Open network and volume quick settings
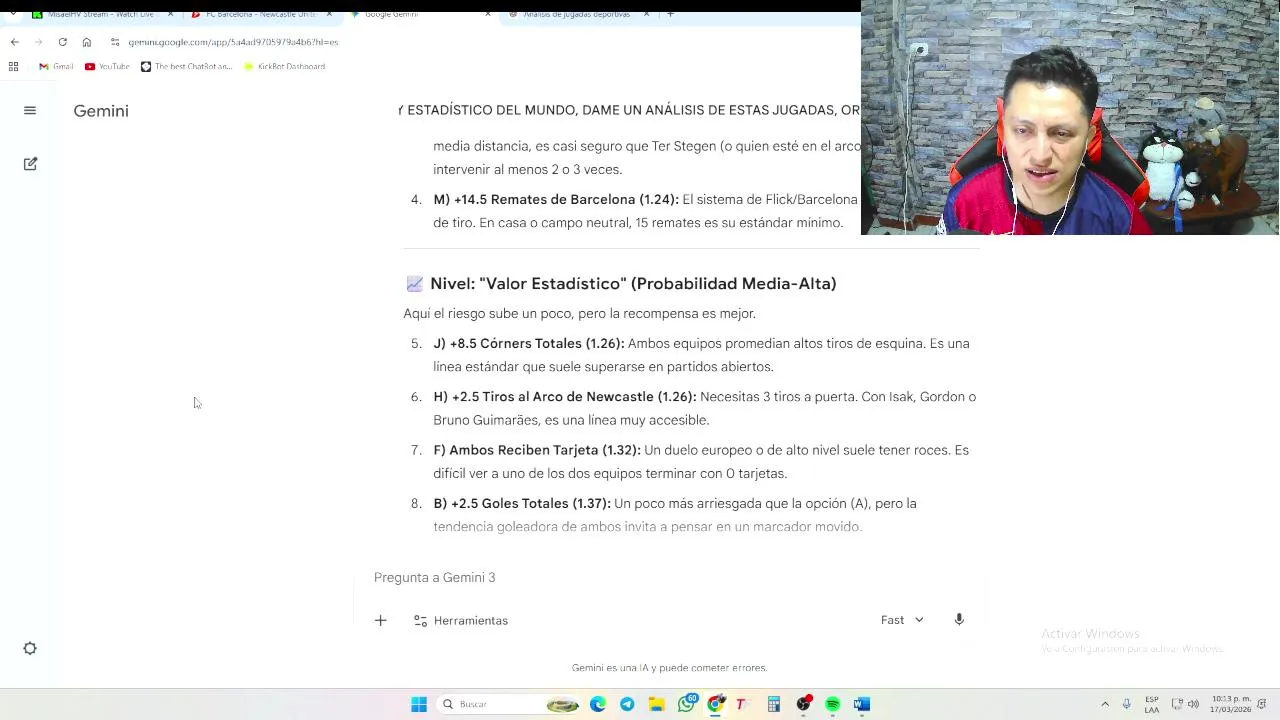The image size is (1280, 720). pos(1185,704)
